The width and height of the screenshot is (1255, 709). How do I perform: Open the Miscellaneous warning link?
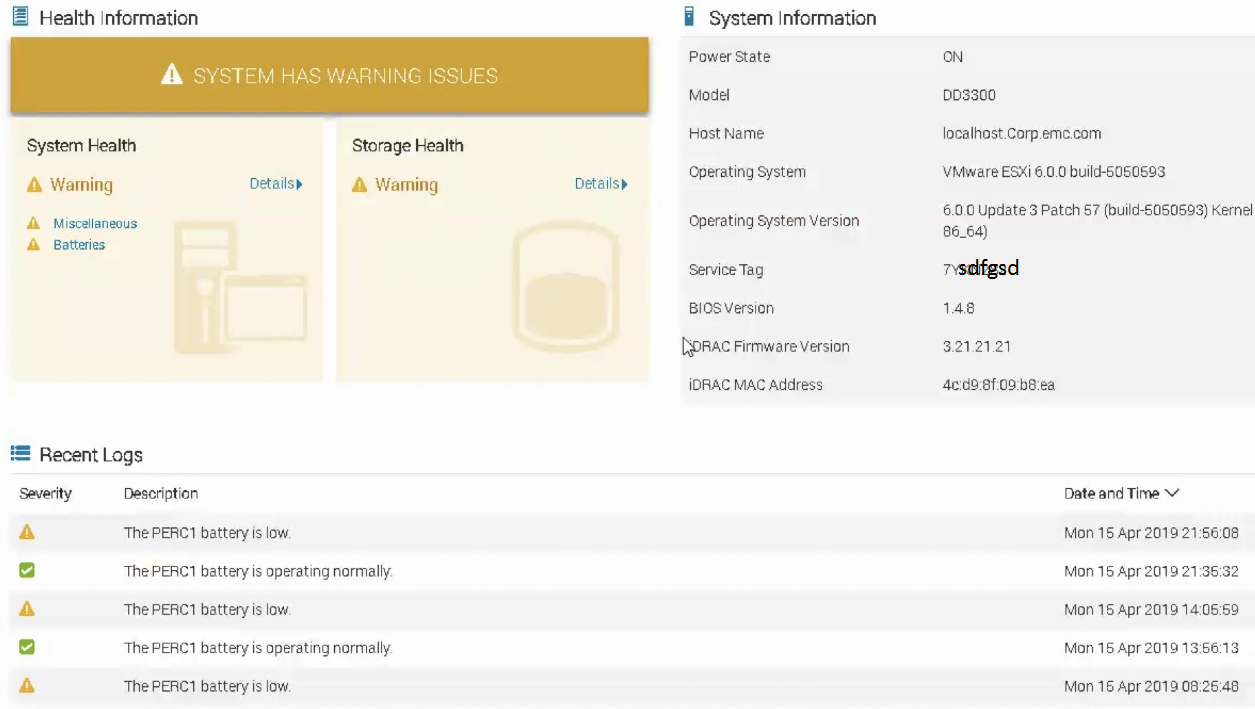tap(95, 223)
